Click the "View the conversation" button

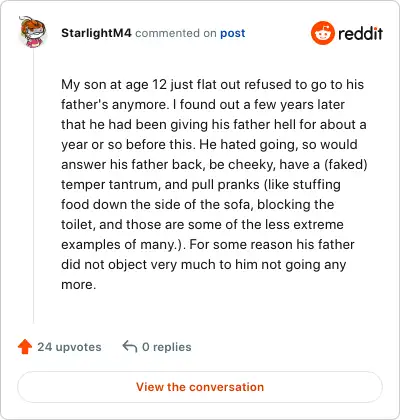pyautogui.click(x=200, y=387)
